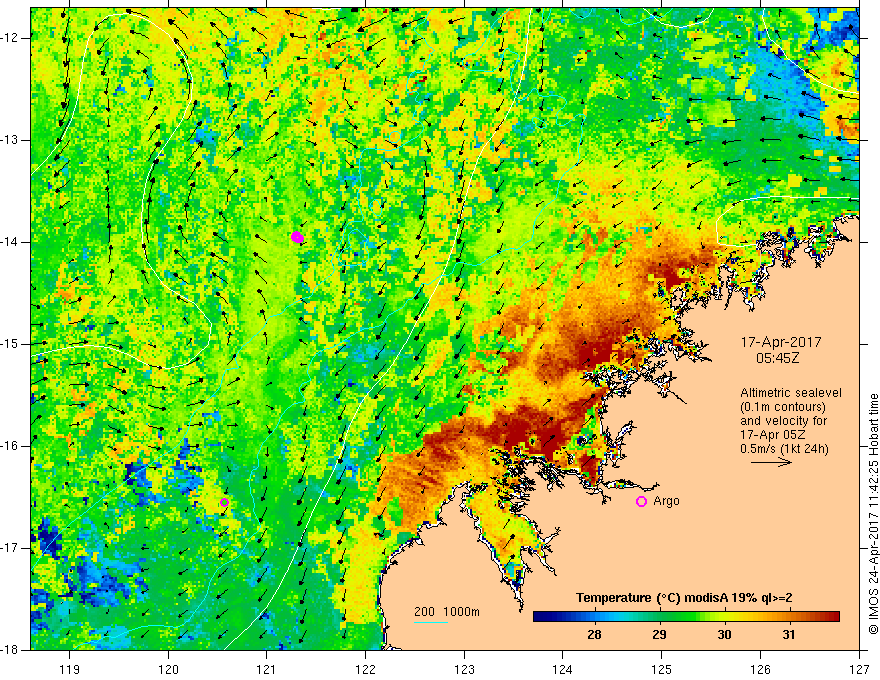
Task: Click the '120' longitude axis label
Action: click(168, 669)
